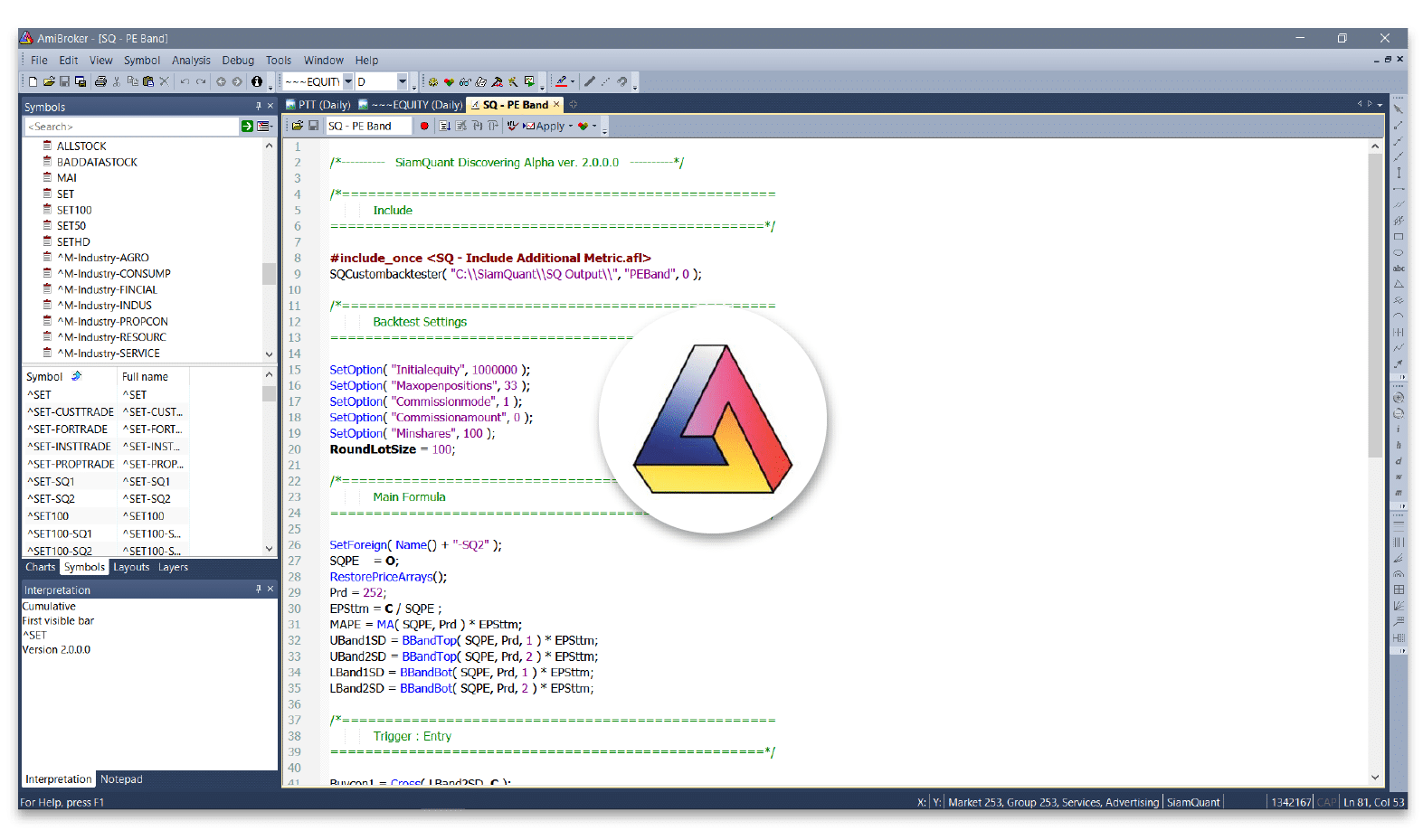Viewport: 1423px width, 840px height.
Task: Click the Redo arrow icon
Action: (201, 81)
